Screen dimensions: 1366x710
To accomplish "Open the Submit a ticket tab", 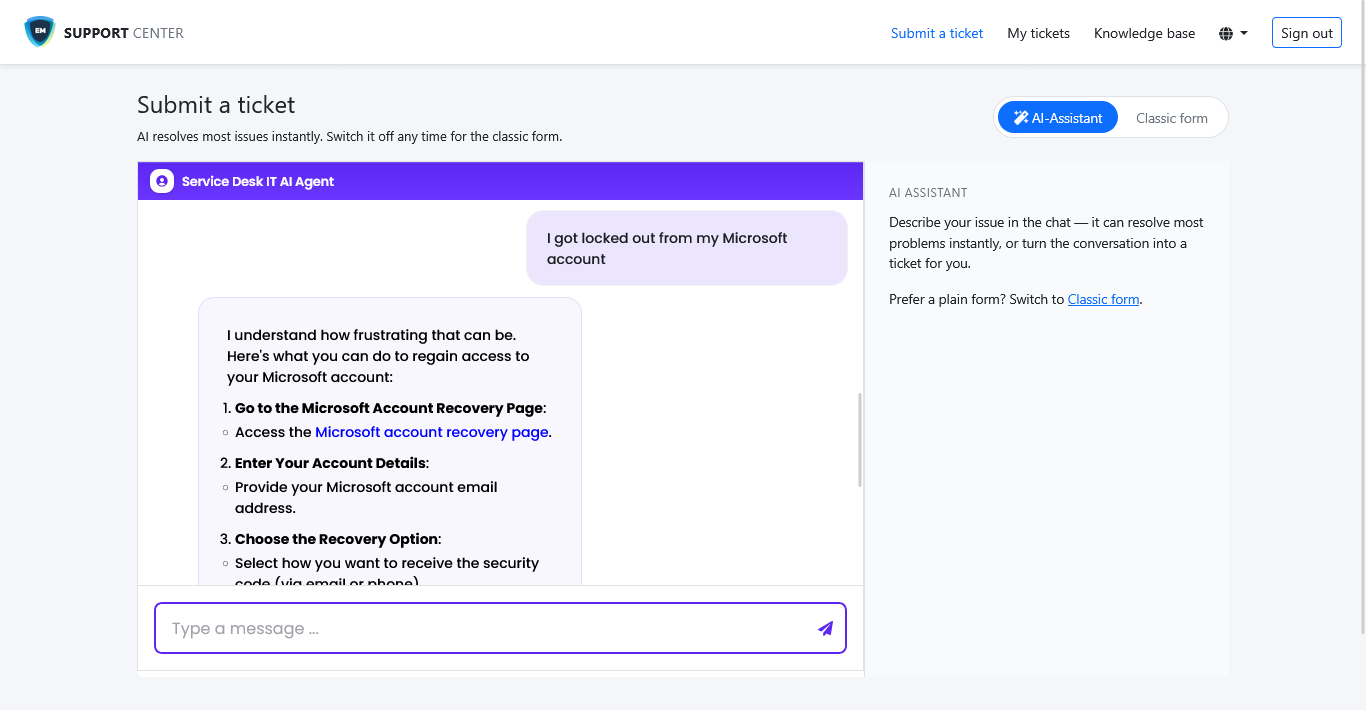I will coord(937,33).
